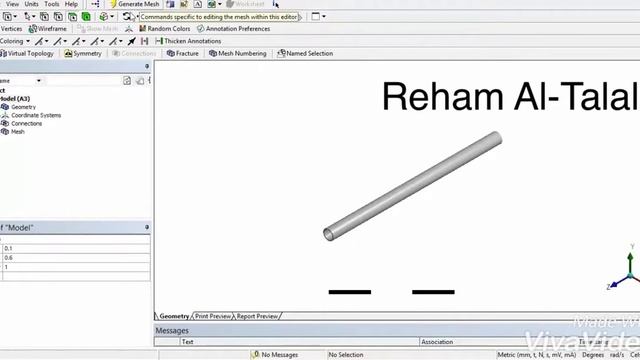Open the viewports layout dropdown arrow
The width and height of the screenshot is (640, 360).
[x=324, y=17]
